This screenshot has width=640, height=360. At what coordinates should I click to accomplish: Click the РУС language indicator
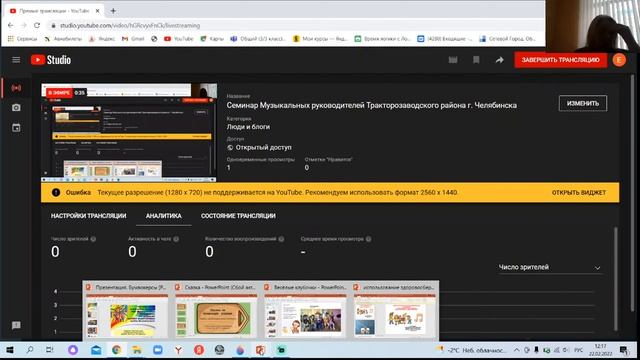click(578, 350)
